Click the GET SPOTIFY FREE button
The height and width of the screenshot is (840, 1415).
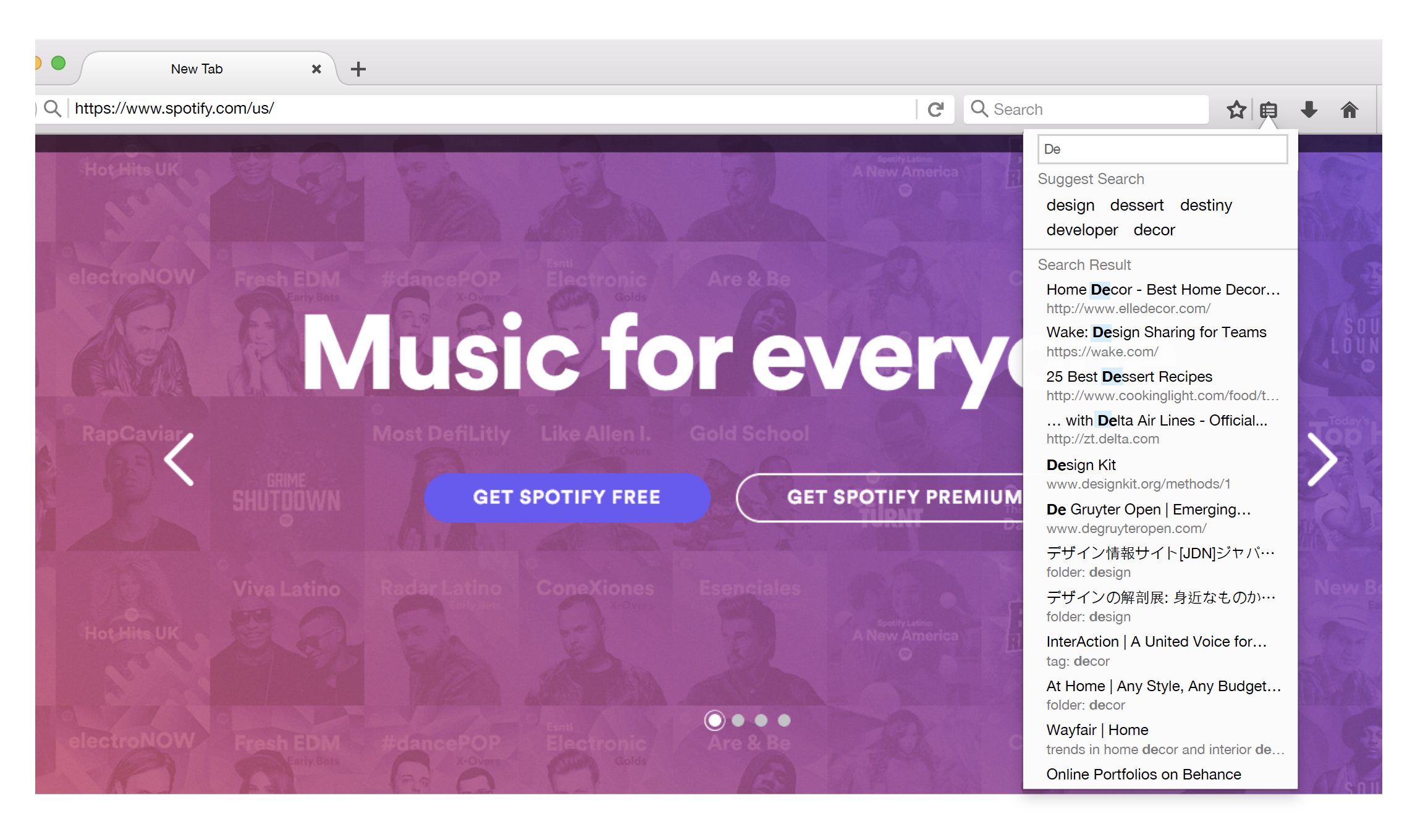pos(567,497)
